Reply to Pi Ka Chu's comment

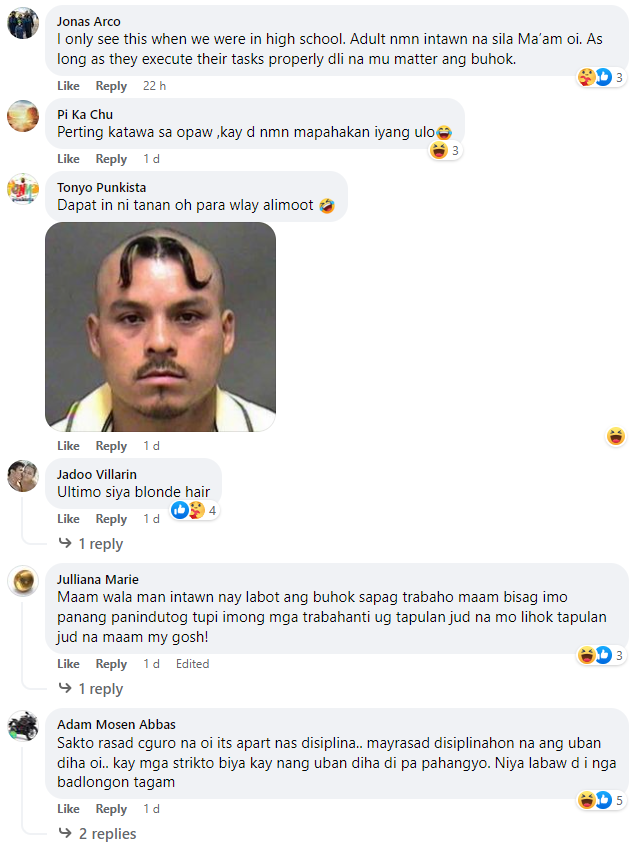111,159
